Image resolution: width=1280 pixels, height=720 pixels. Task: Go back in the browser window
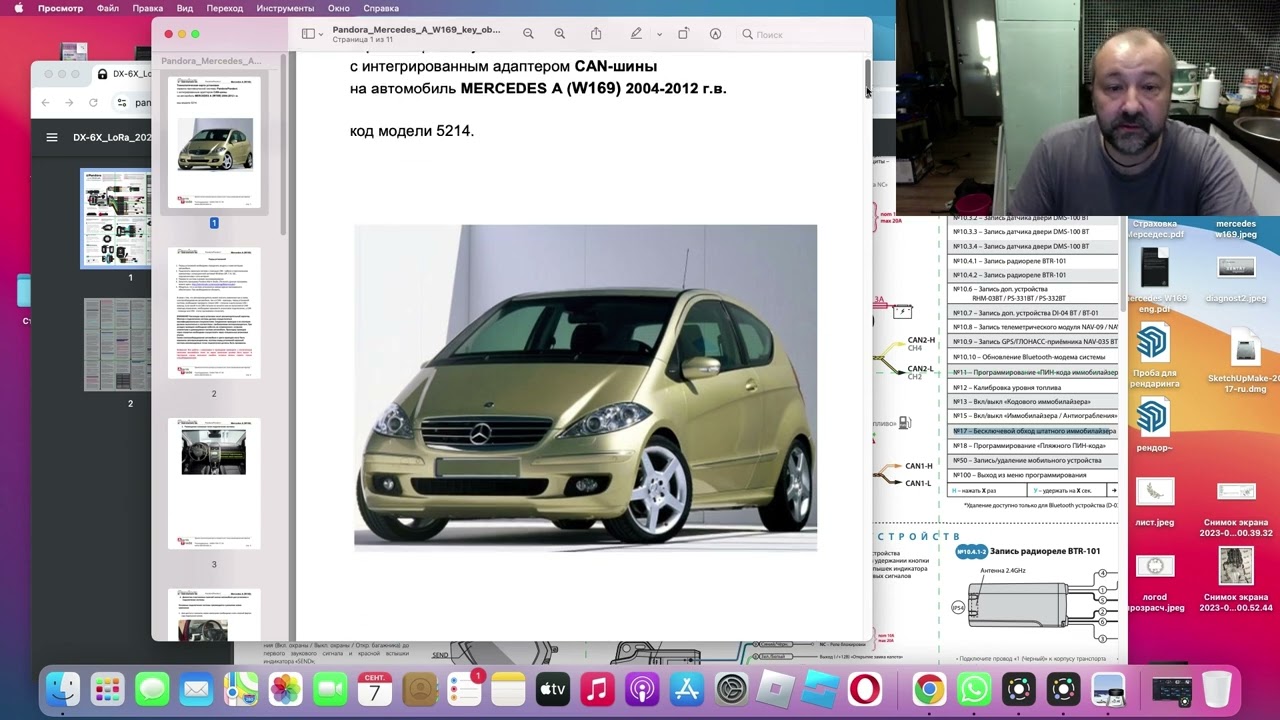(x=45, y=102)
